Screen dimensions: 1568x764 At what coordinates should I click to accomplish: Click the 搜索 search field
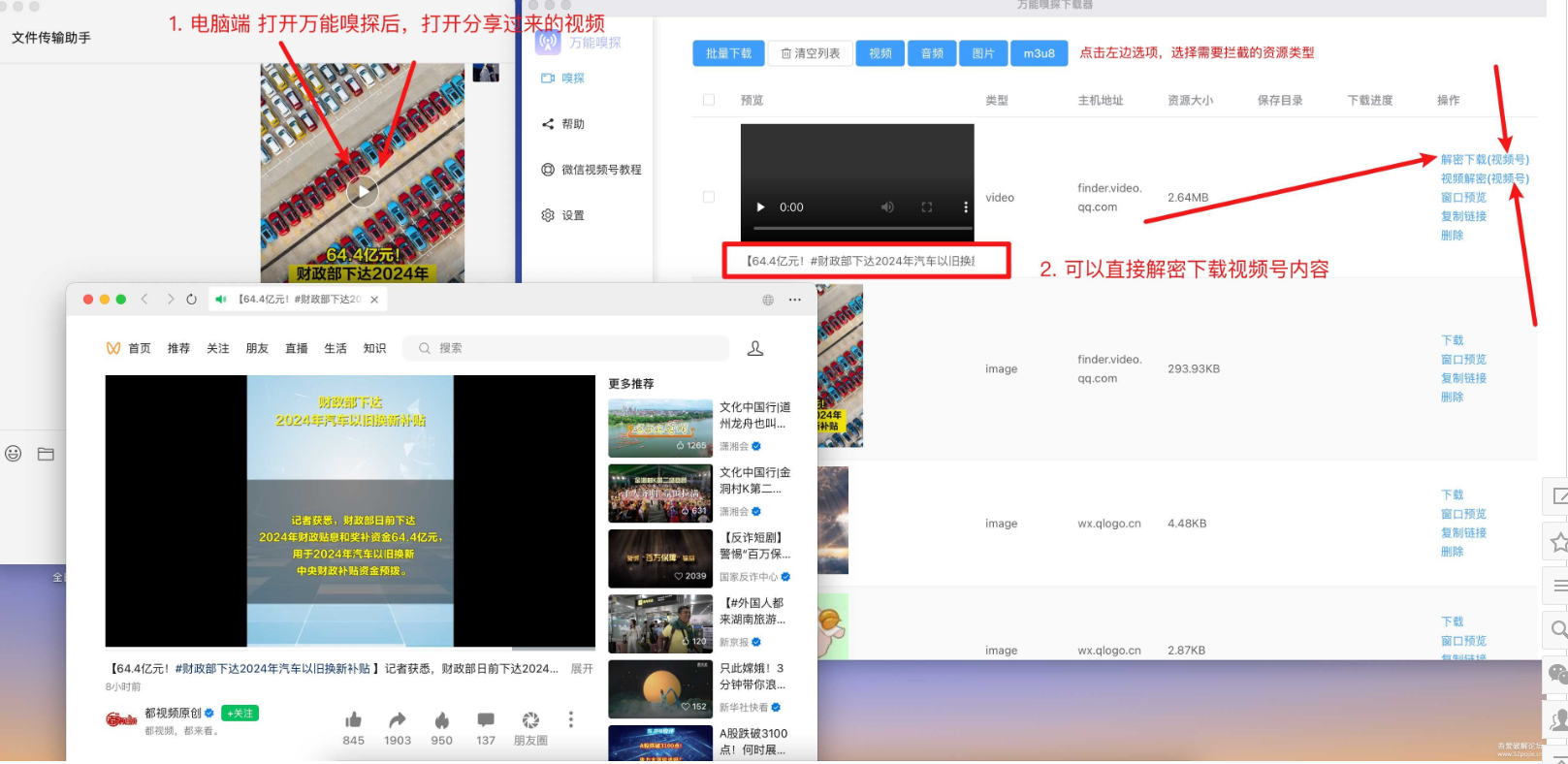click(566, 348)
